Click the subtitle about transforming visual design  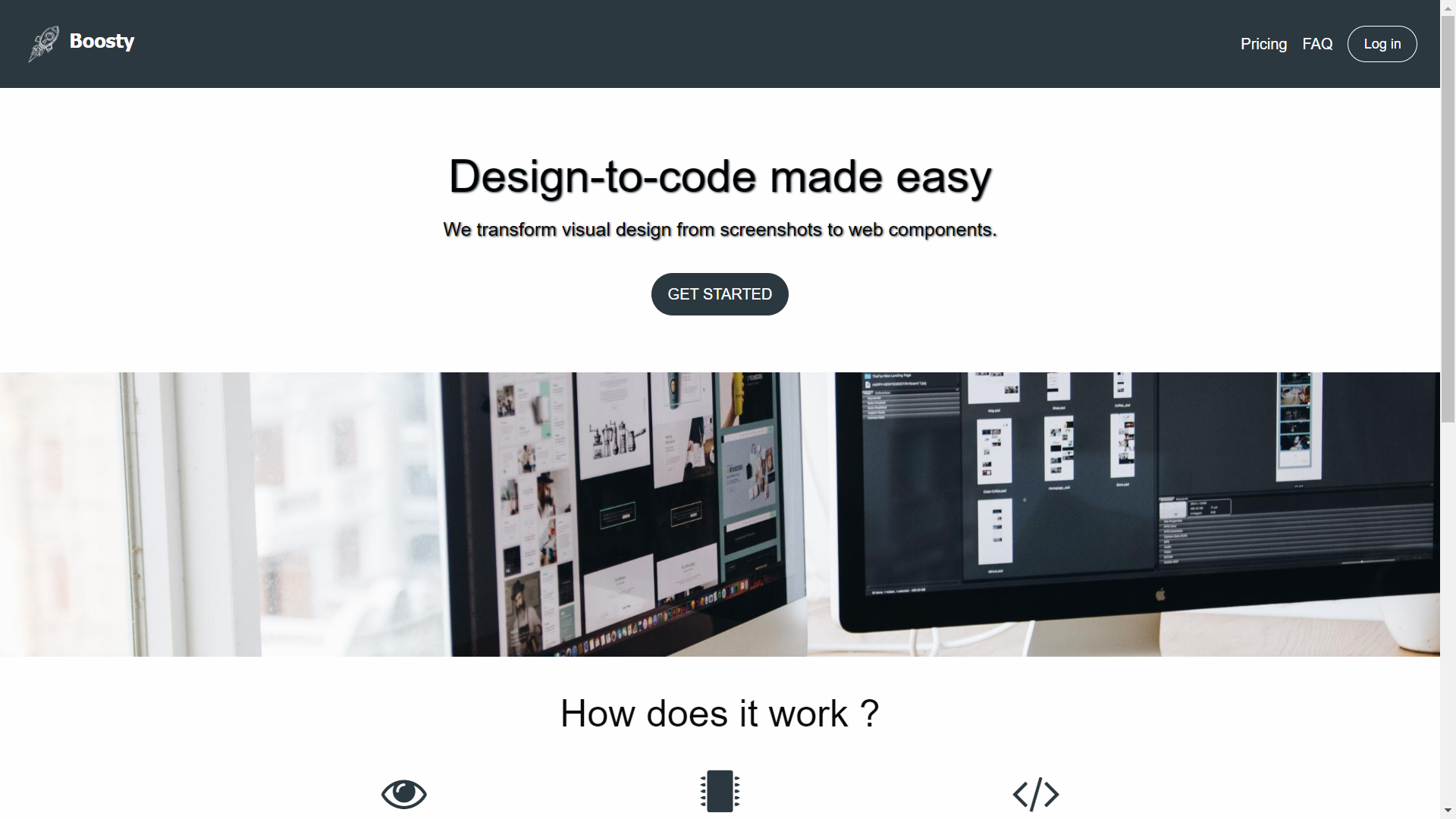(x=720, y=230)
